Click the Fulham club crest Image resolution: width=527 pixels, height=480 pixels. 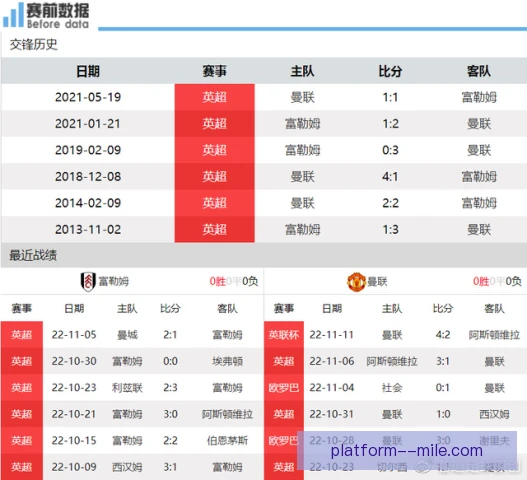click(88, 281)
